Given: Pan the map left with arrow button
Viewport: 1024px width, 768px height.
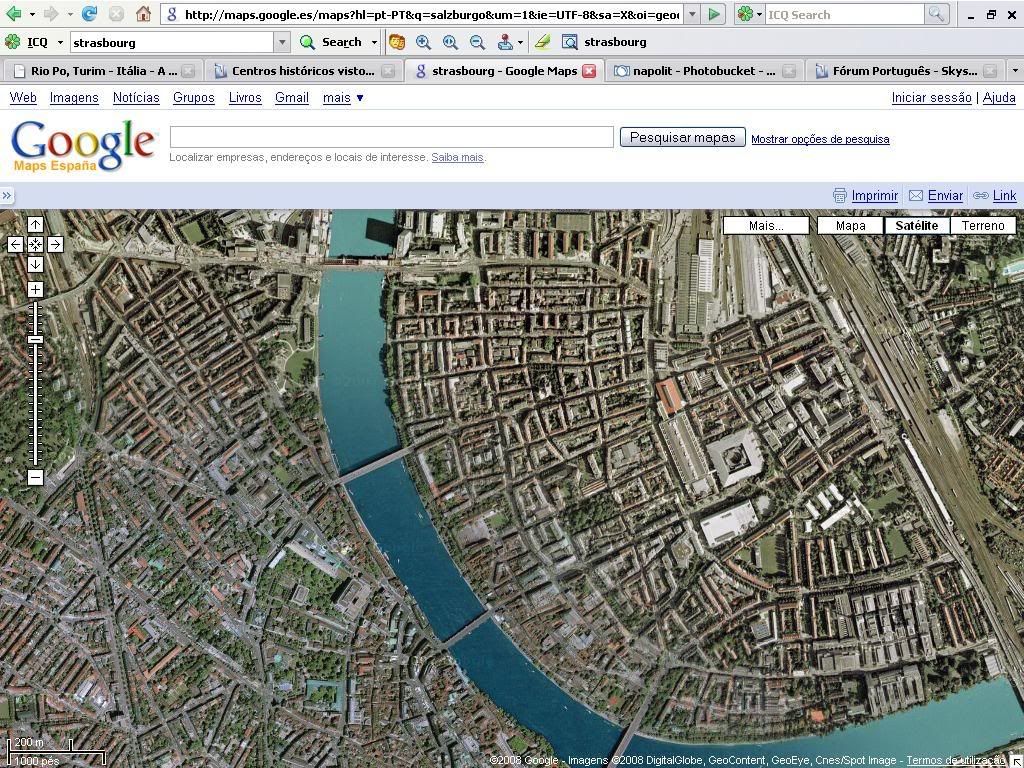Looking at the screenshot, I should coord(15,244).
